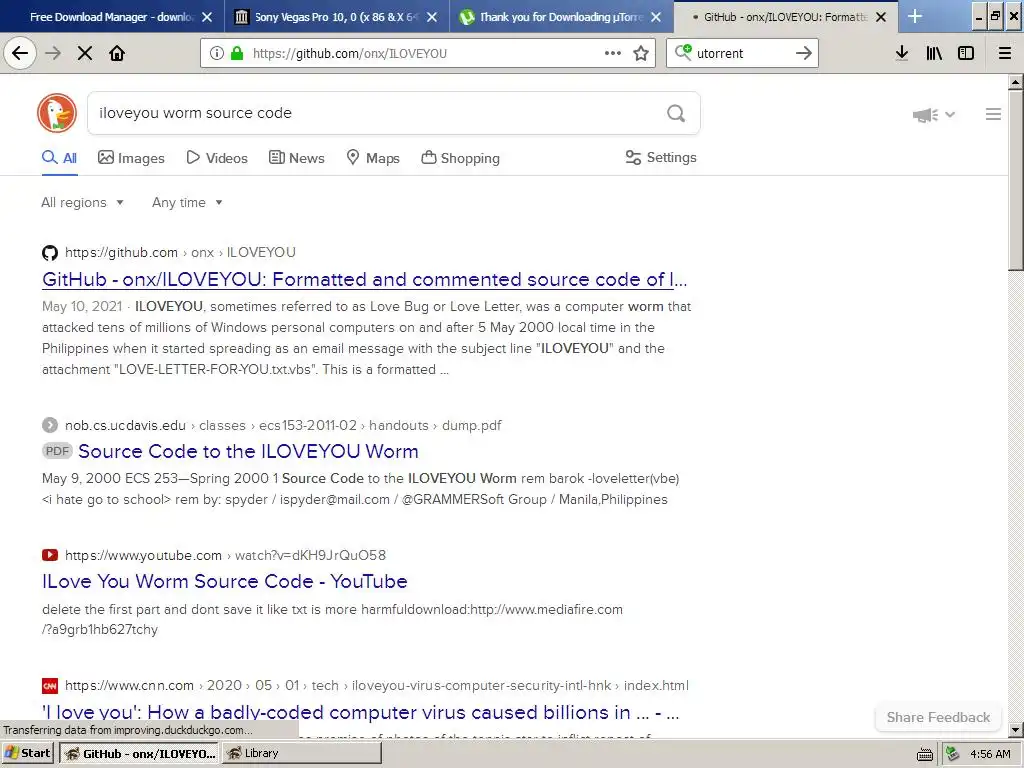Select the Library window taskbar button
The width and height of the screenshot is (1024, 768).
click(x=302, y=754)
